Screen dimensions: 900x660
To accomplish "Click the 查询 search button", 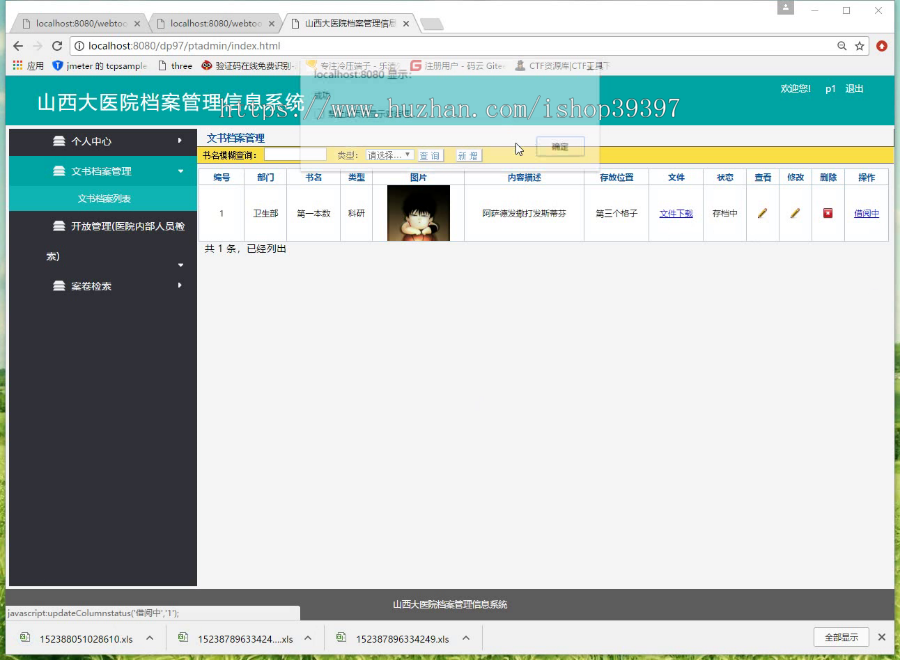I will pyautogui.click(x=429, y=156).
